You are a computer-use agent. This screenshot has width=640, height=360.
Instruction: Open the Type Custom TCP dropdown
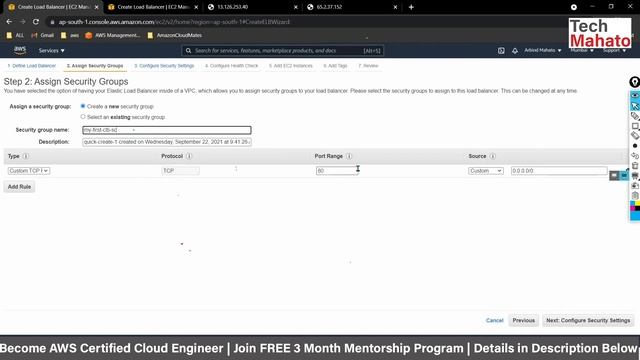(x=29, y=171)
